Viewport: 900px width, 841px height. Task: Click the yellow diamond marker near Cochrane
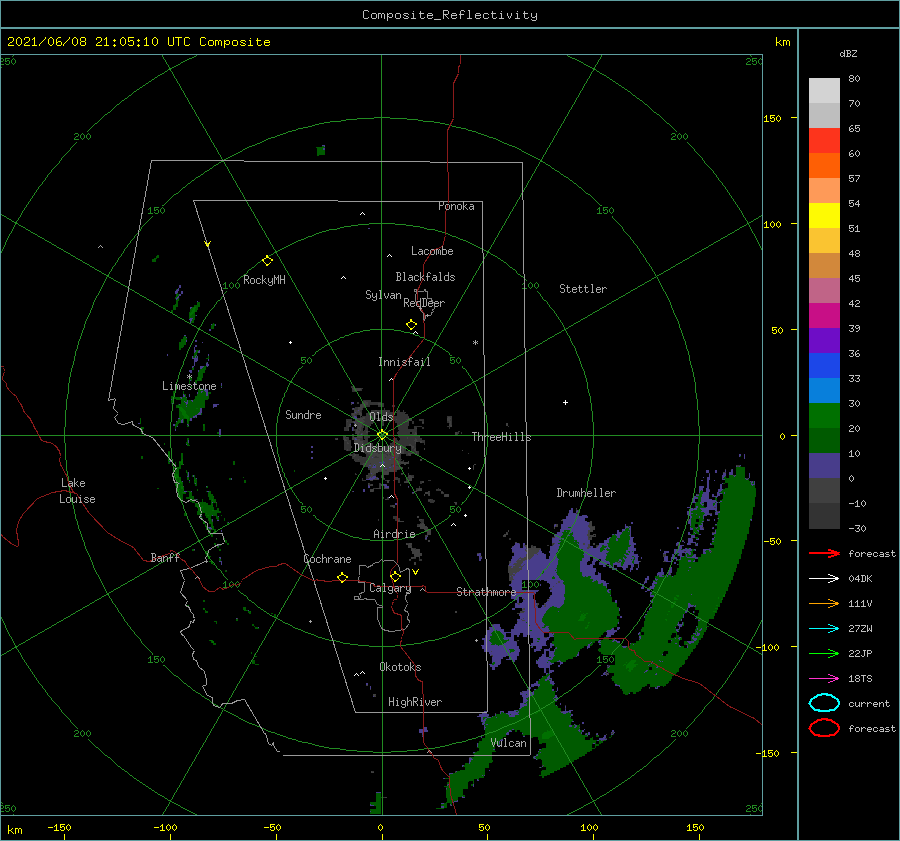point(342,577)
